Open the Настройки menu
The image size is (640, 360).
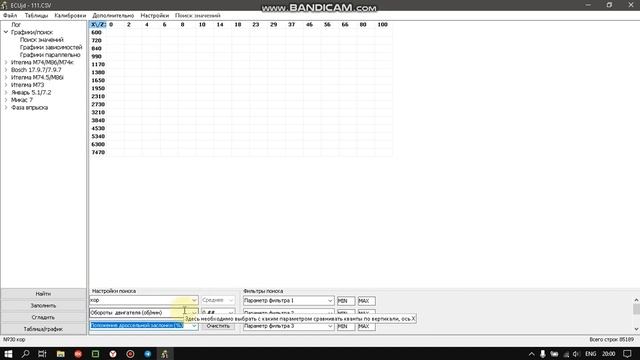pos(155,16)
